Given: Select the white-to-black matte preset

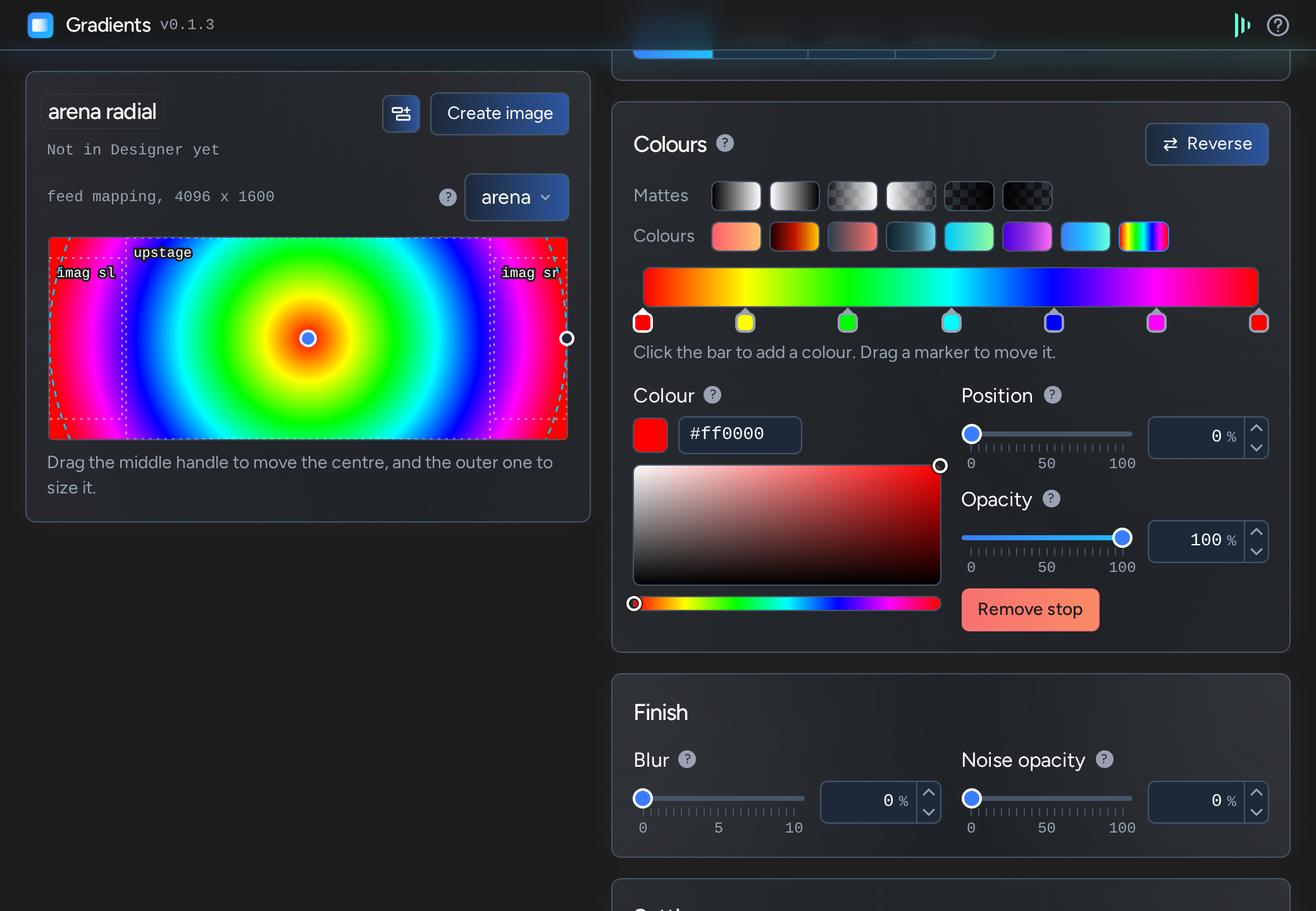Looking at the screenshot, I should coord(795,196).
